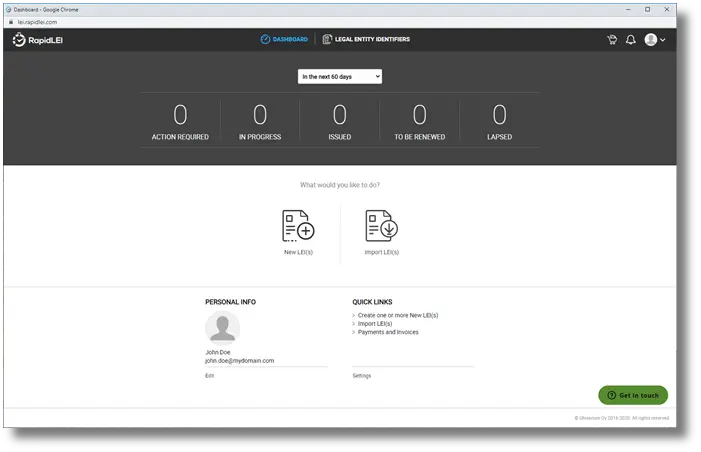Viewport: 701px width, 452px height.
Task: Show notifications bell
Action: pyautogui.click(x=630, y=40)
